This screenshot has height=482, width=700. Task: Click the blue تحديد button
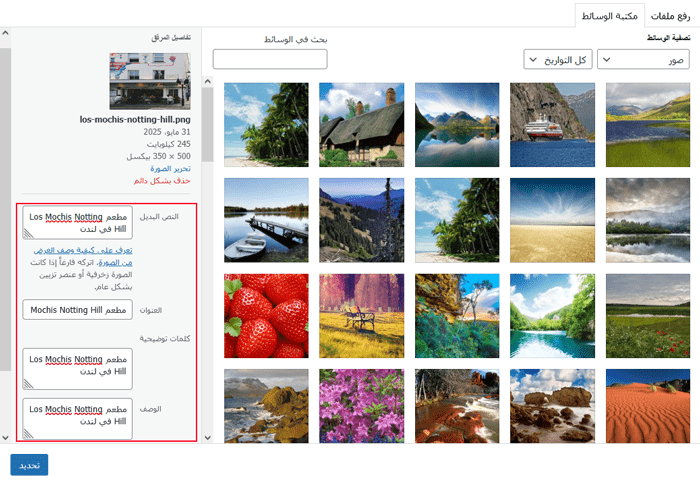tap(29, 465)
